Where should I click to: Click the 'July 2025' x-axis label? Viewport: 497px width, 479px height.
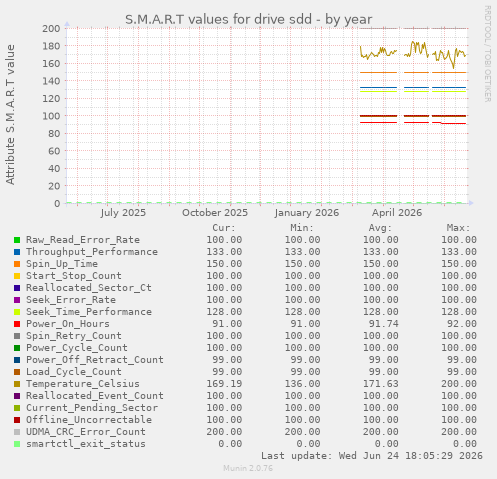(x=123, y=213)
